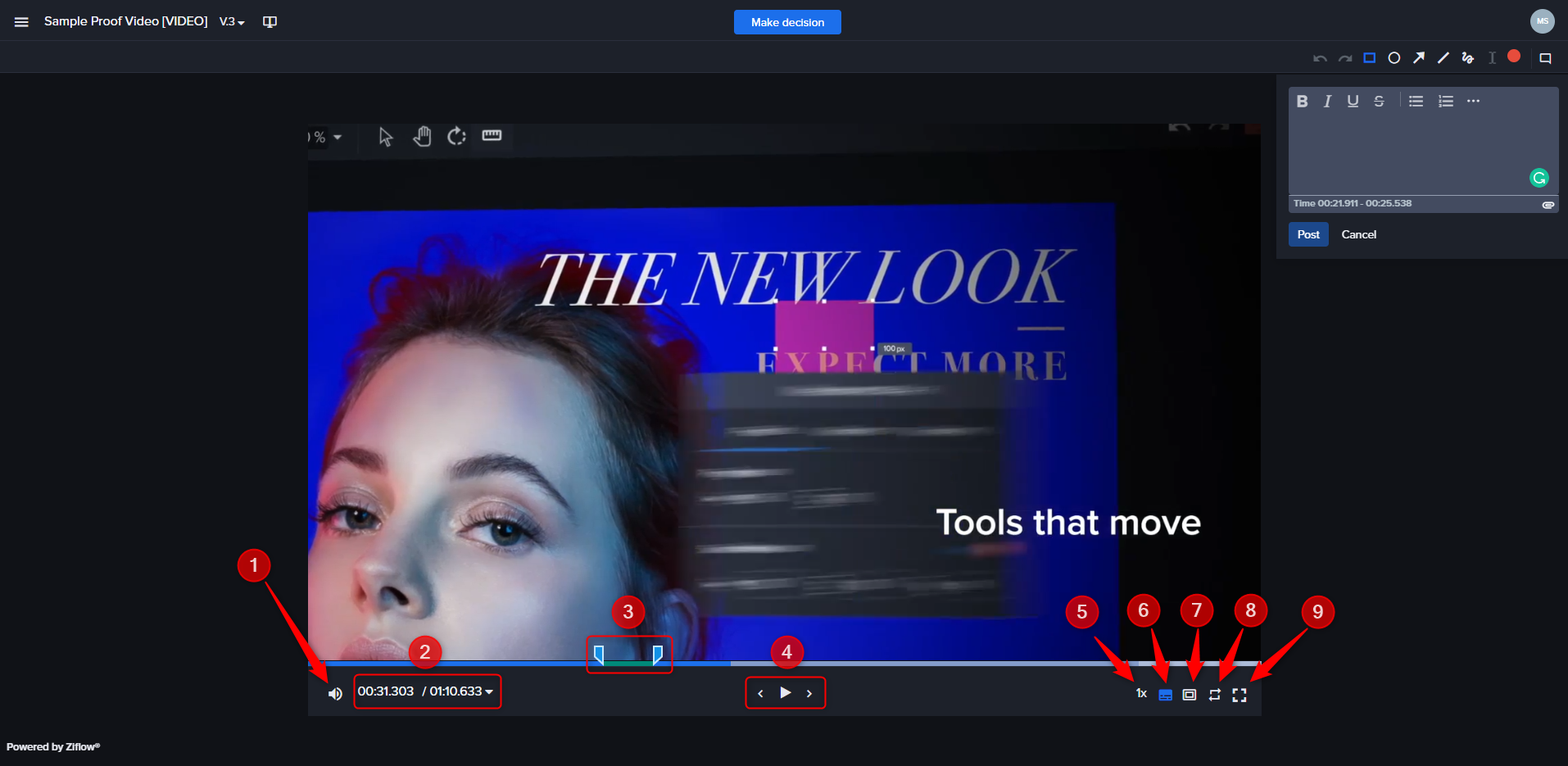
Task: Expand the timecode format dropdown
Action: 489,692
